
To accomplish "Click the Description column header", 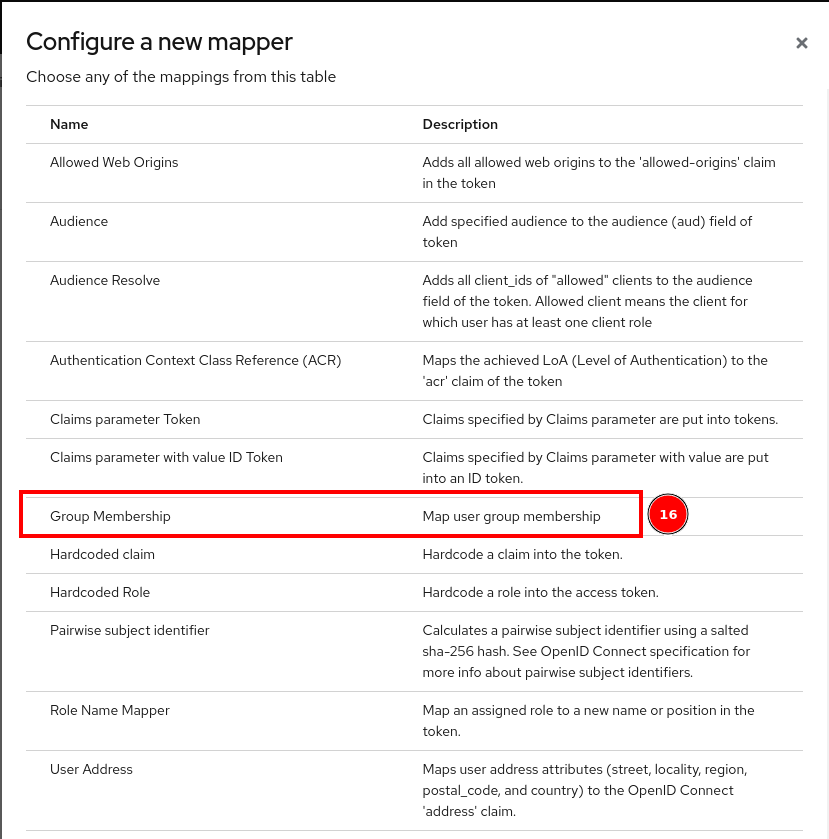I will [460, 124].
